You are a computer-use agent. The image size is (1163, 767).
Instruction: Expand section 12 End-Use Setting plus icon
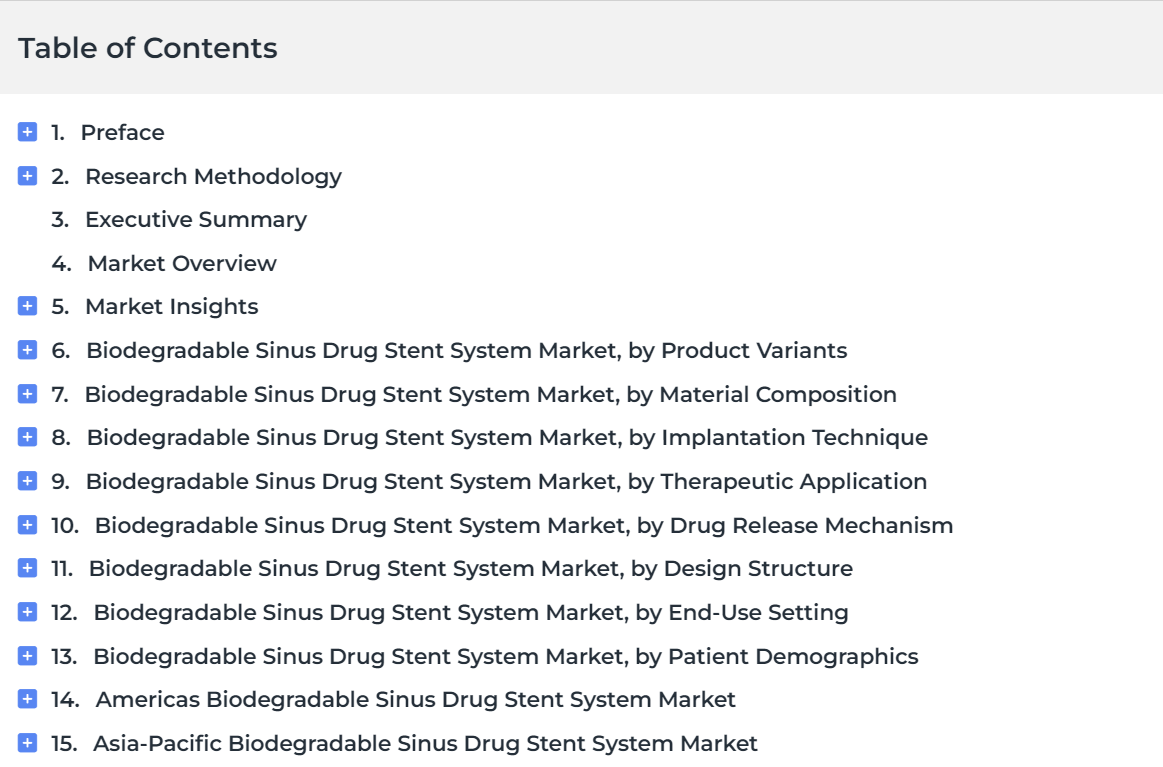28,612
